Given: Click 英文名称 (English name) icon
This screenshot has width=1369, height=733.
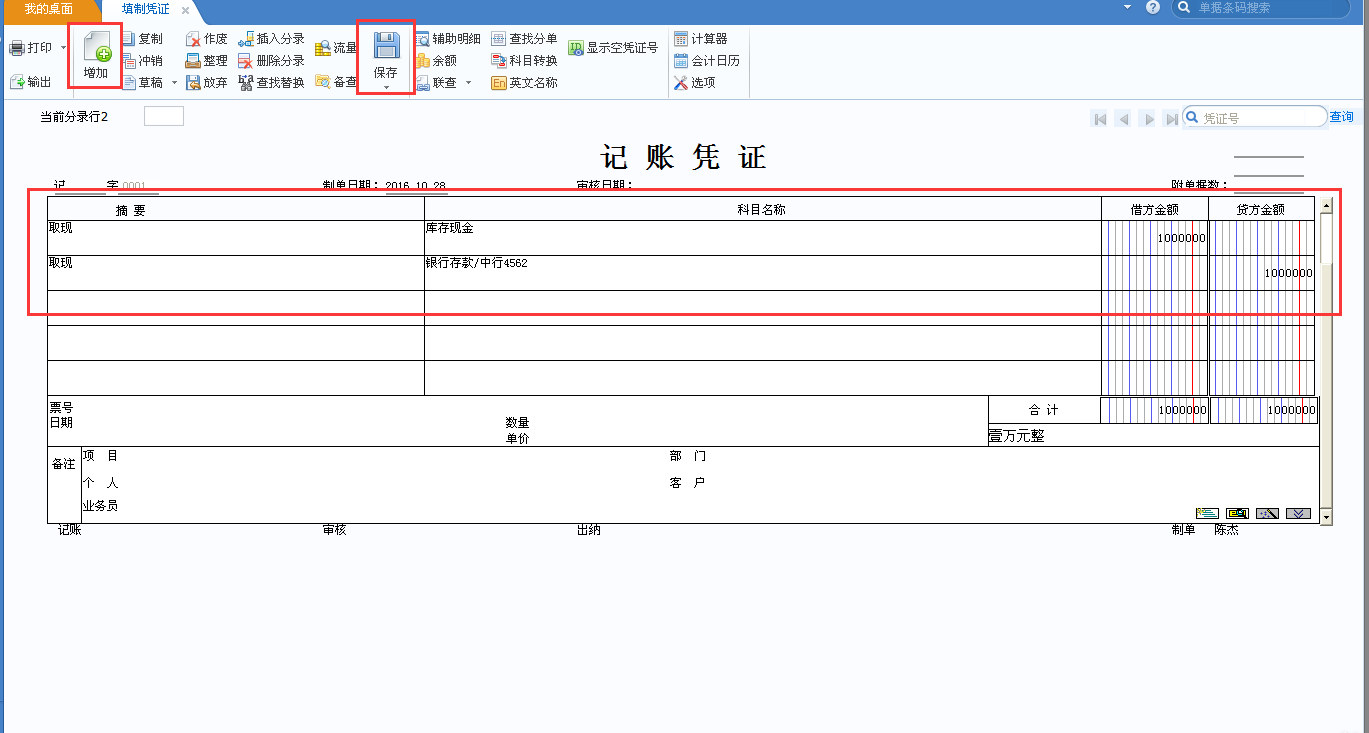Looking at the screenshot, I should click(x=499, y=83).
